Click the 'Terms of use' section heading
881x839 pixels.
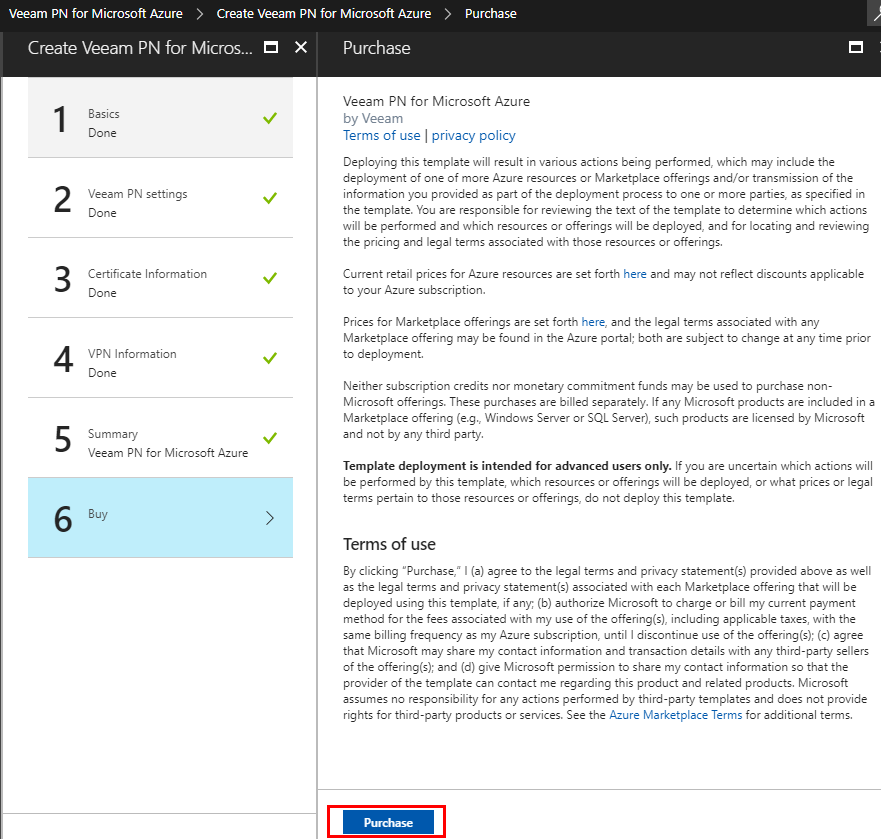389,544
